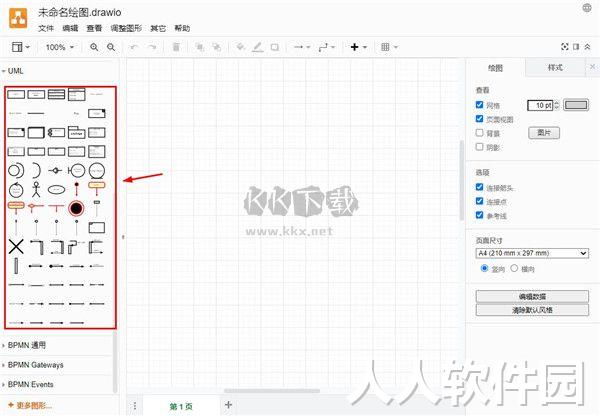Image resolution: width=600 pixels, height=416 pixels.
Task: Click the 更多图形 link
Action: (x=30, y=405)
